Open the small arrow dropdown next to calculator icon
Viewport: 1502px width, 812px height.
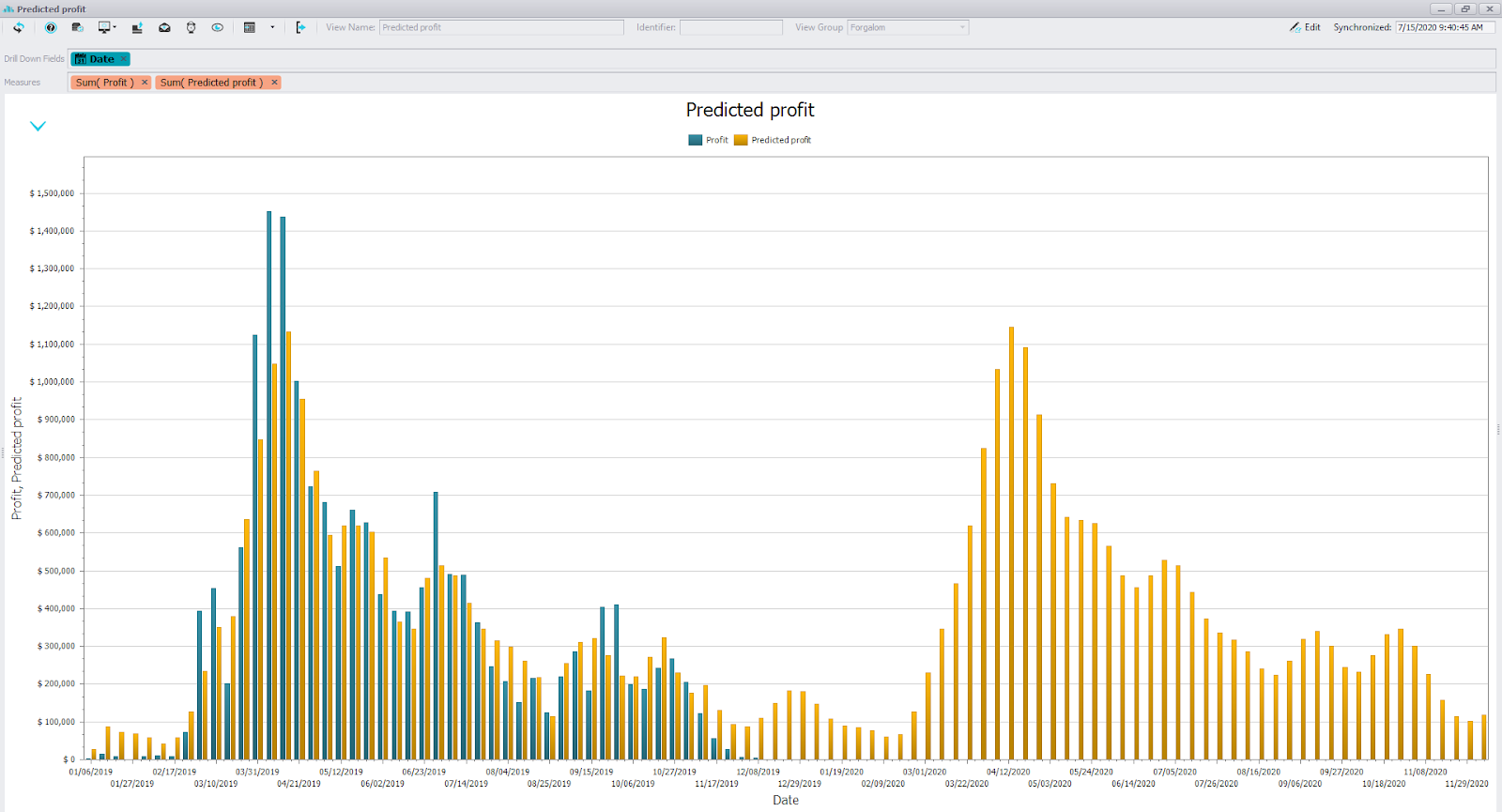click(272, 27)
